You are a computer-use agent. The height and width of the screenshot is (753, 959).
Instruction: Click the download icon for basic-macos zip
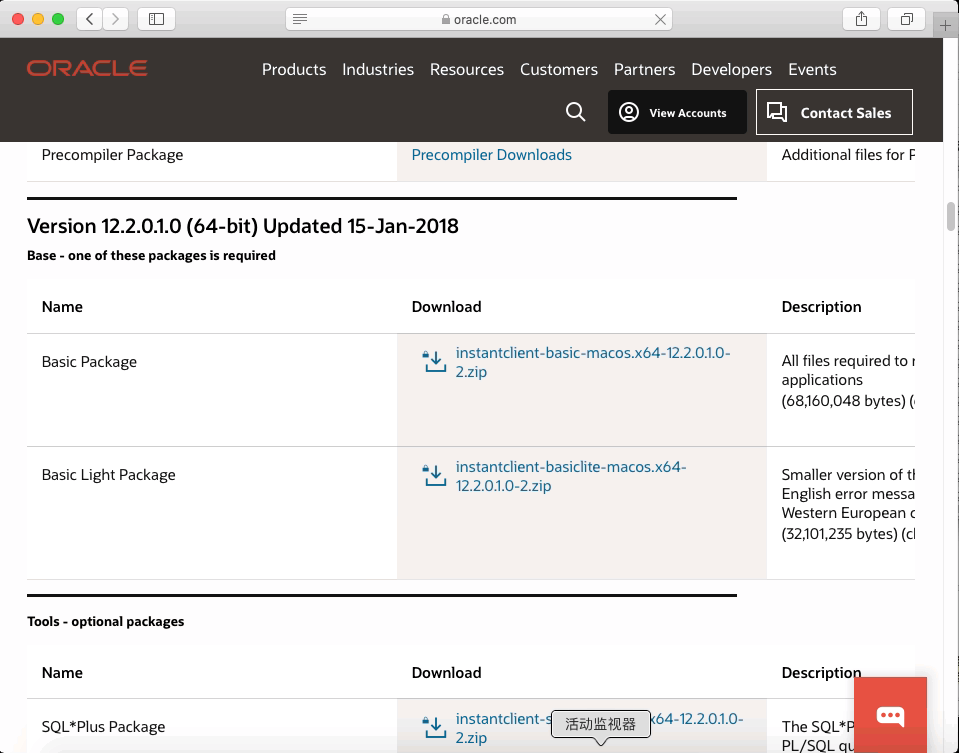click(434, 362)
